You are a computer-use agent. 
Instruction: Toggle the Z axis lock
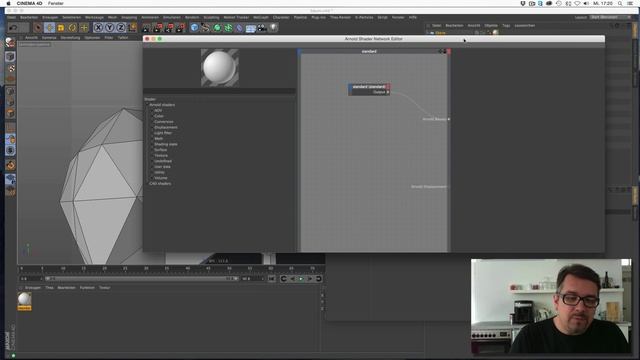coord(121,28)
